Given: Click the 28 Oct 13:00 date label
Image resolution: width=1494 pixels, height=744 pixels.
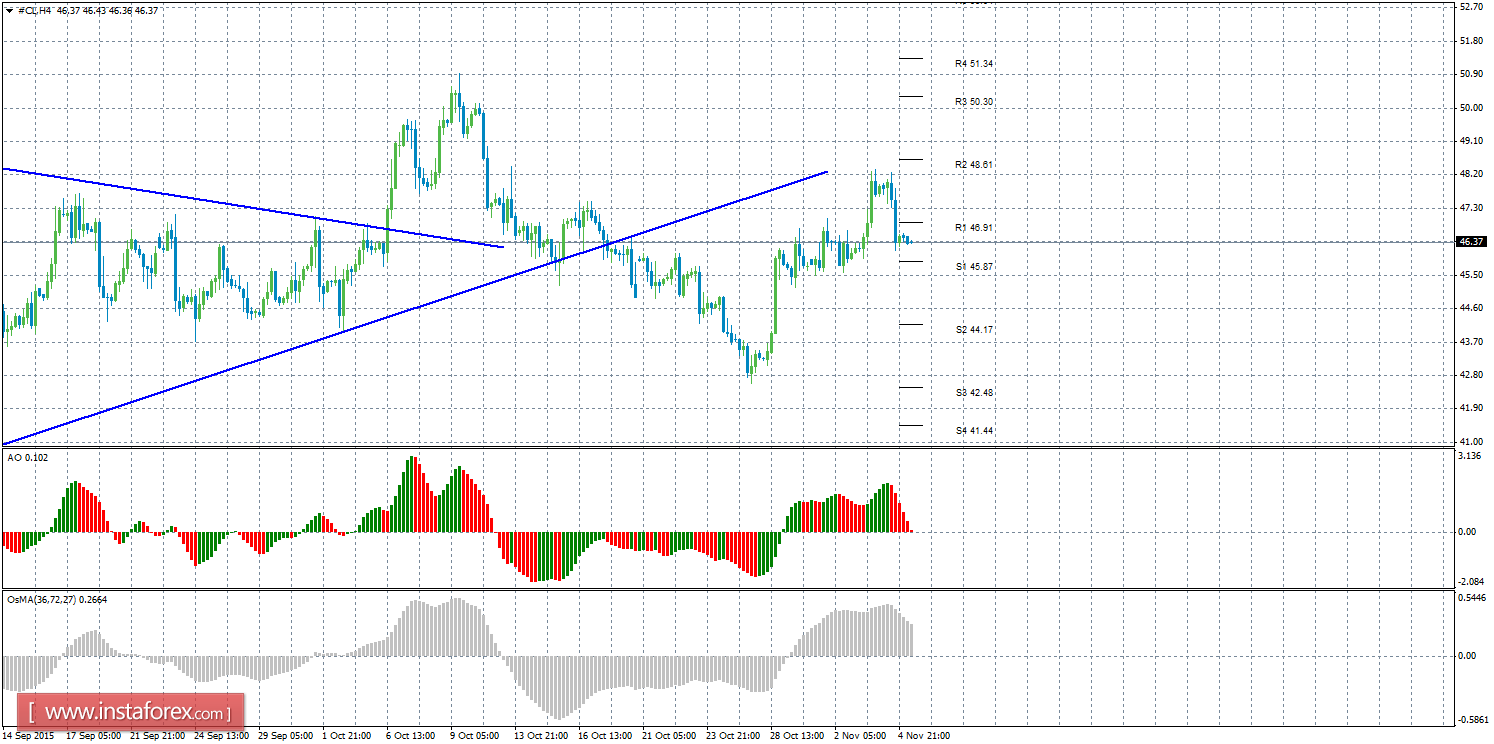Looking at the screenshot, I should [x=797, y=736].
